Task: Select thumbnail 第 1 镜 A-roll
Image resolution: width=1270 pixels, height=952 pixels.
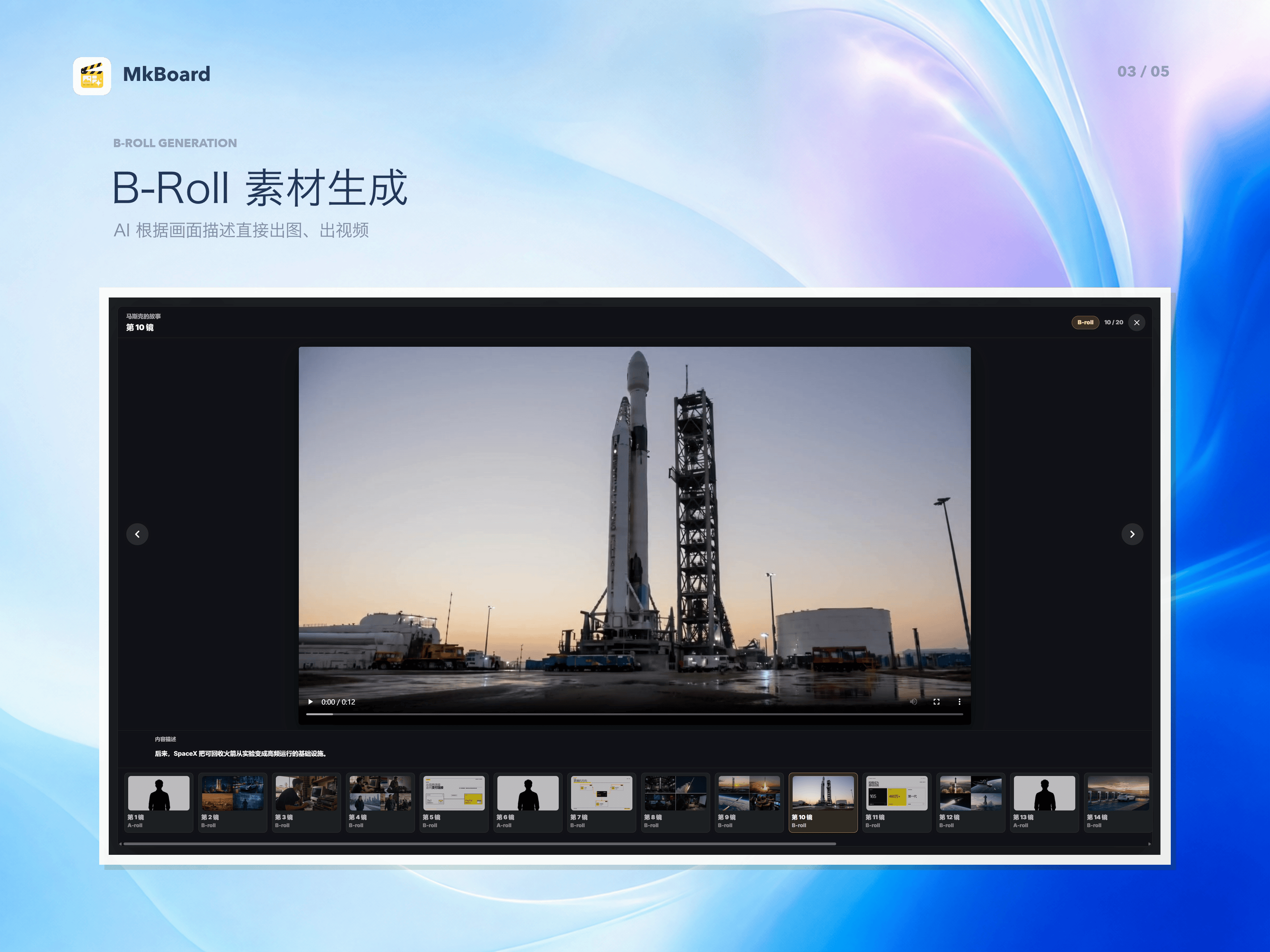Action: [159, 802]
